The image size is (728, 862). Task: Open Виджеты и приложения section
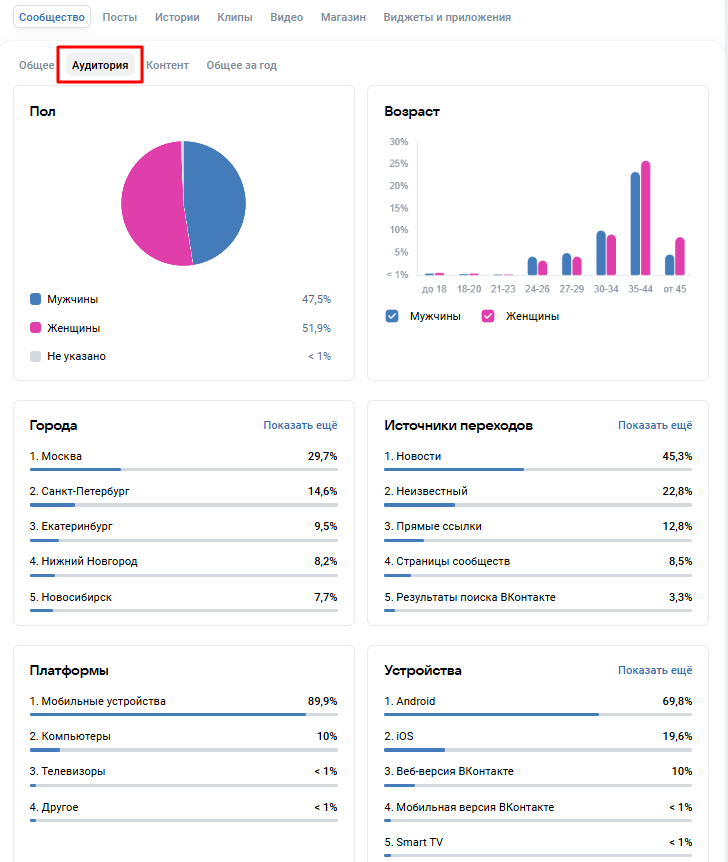(x=447, y=17)
